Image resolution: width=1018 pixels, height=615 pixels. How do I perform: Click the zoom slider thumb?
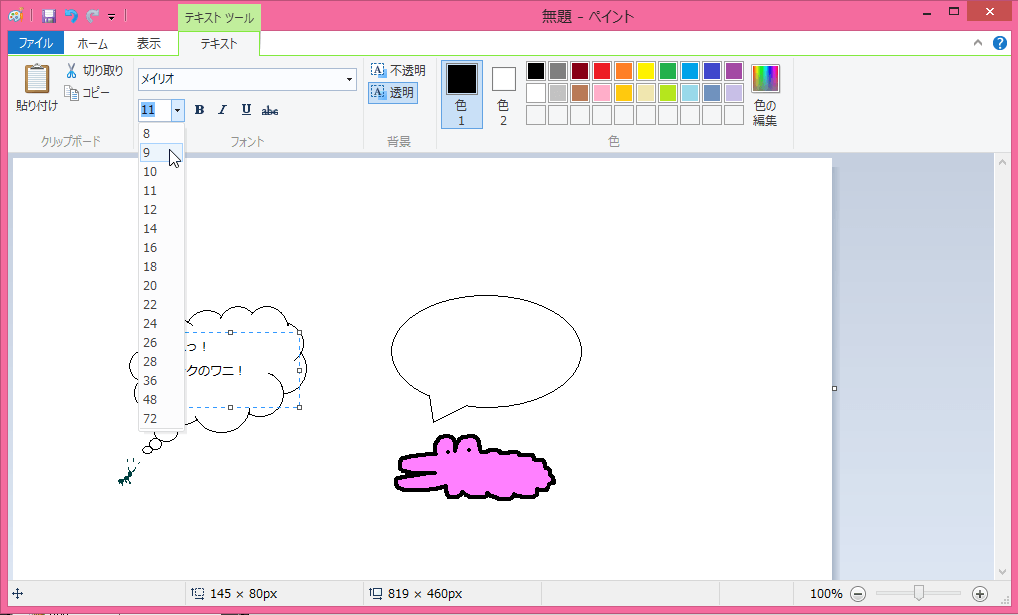919,593
